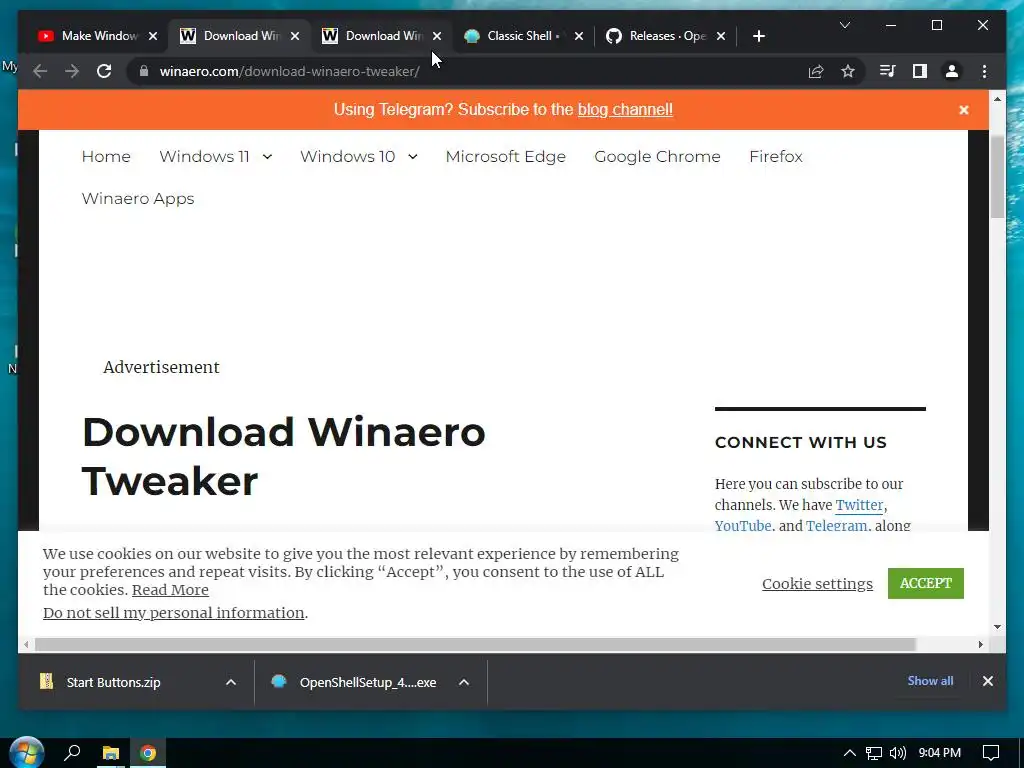Close the active Download Winaero tab
The height and width of the screenshot is (768, 1024).
[x=295, y=36]
